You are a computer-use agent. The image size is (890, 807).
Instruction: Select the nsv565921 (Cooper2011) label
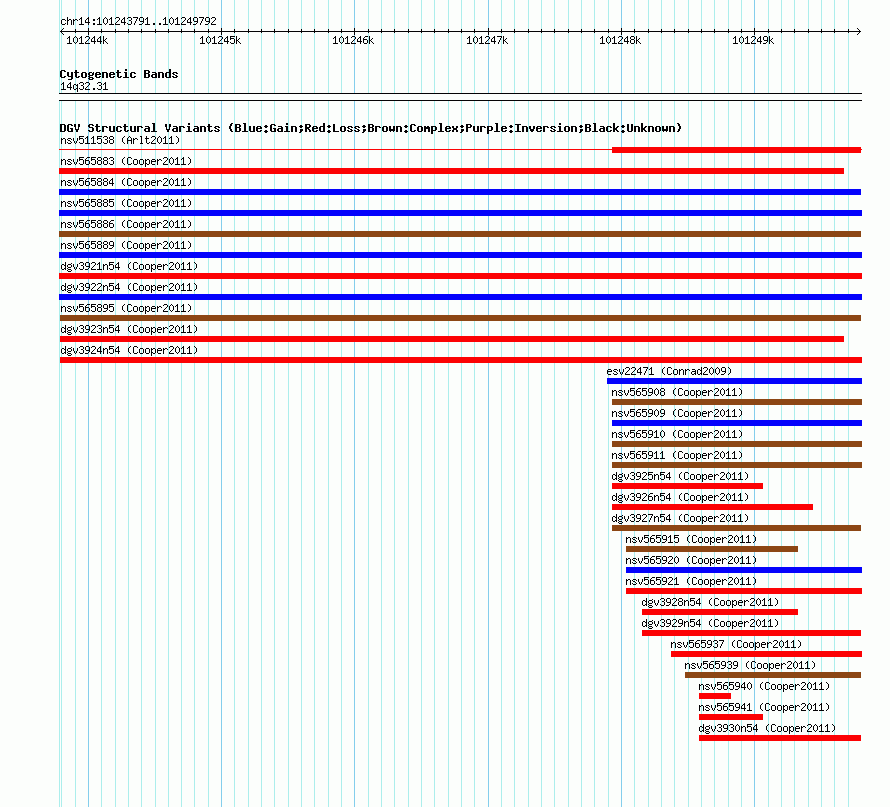coord(691,581)
